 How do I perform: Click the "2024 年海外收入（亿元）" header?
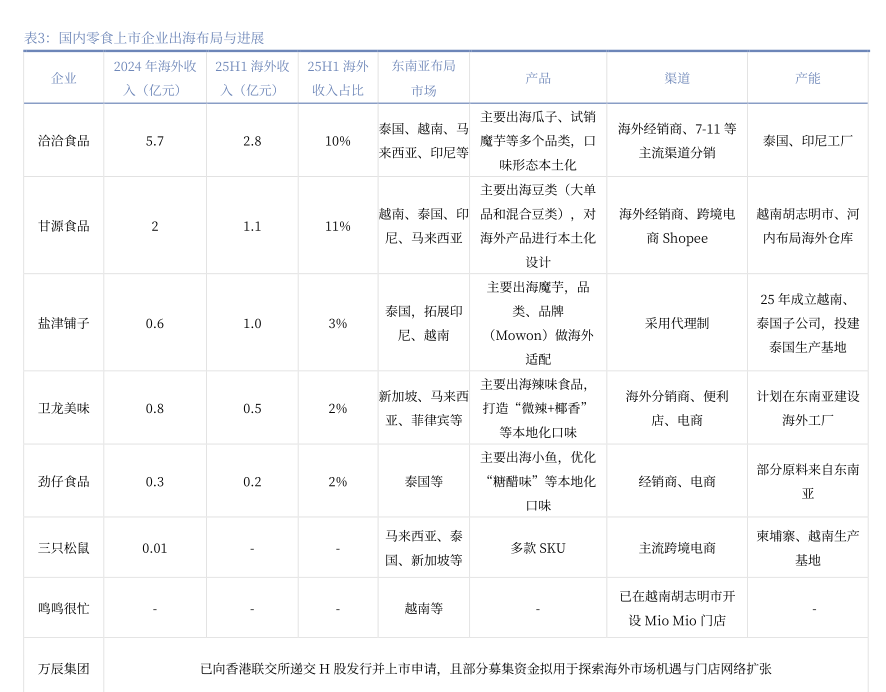(x=154, y=78)
